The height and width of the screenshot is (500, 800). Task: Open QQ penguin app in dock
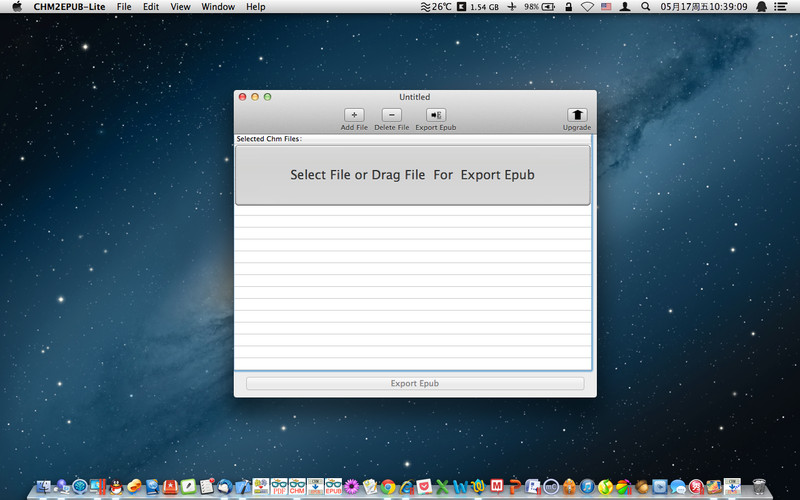(116, 487)
